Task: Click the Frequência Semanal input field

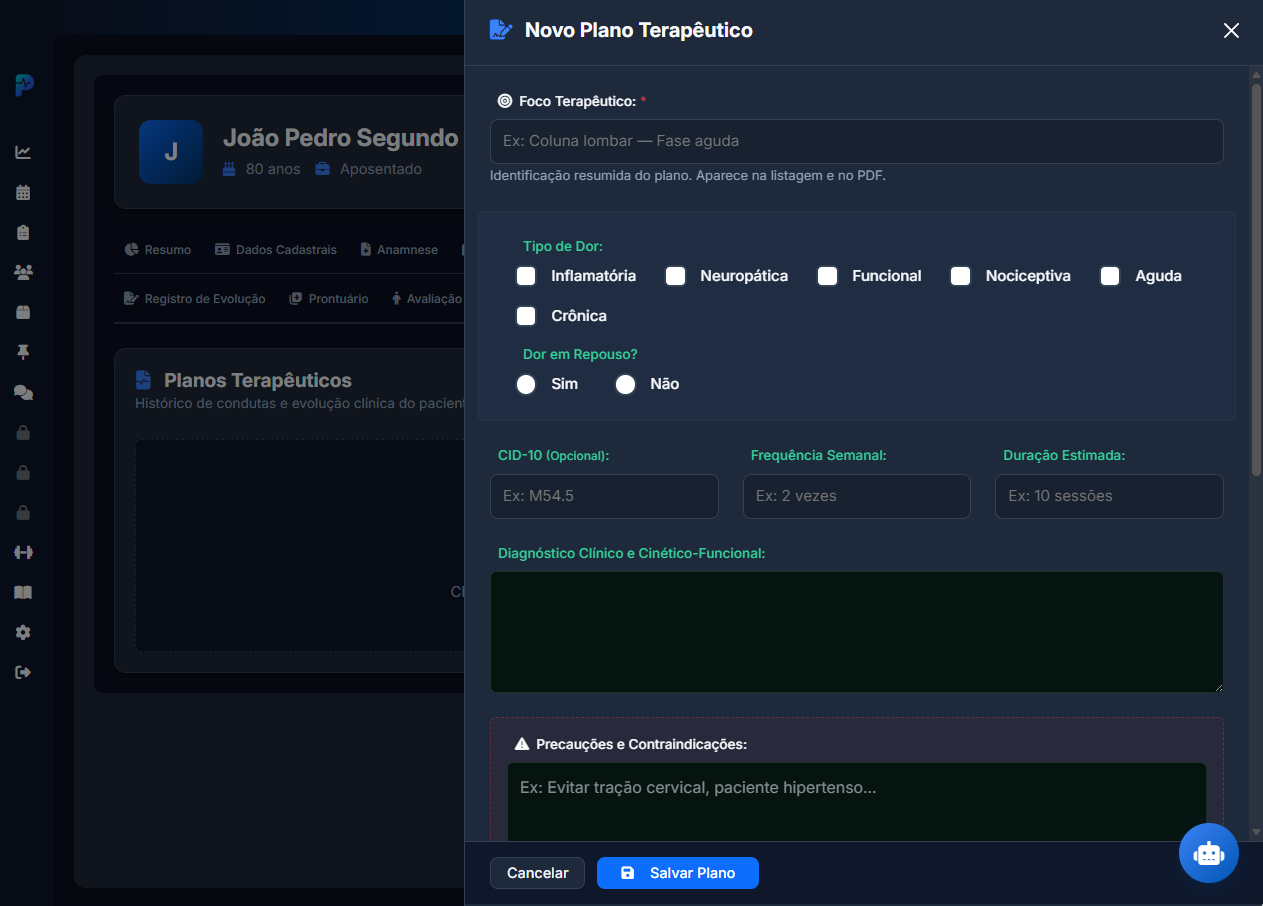Action: click(857, 496)
